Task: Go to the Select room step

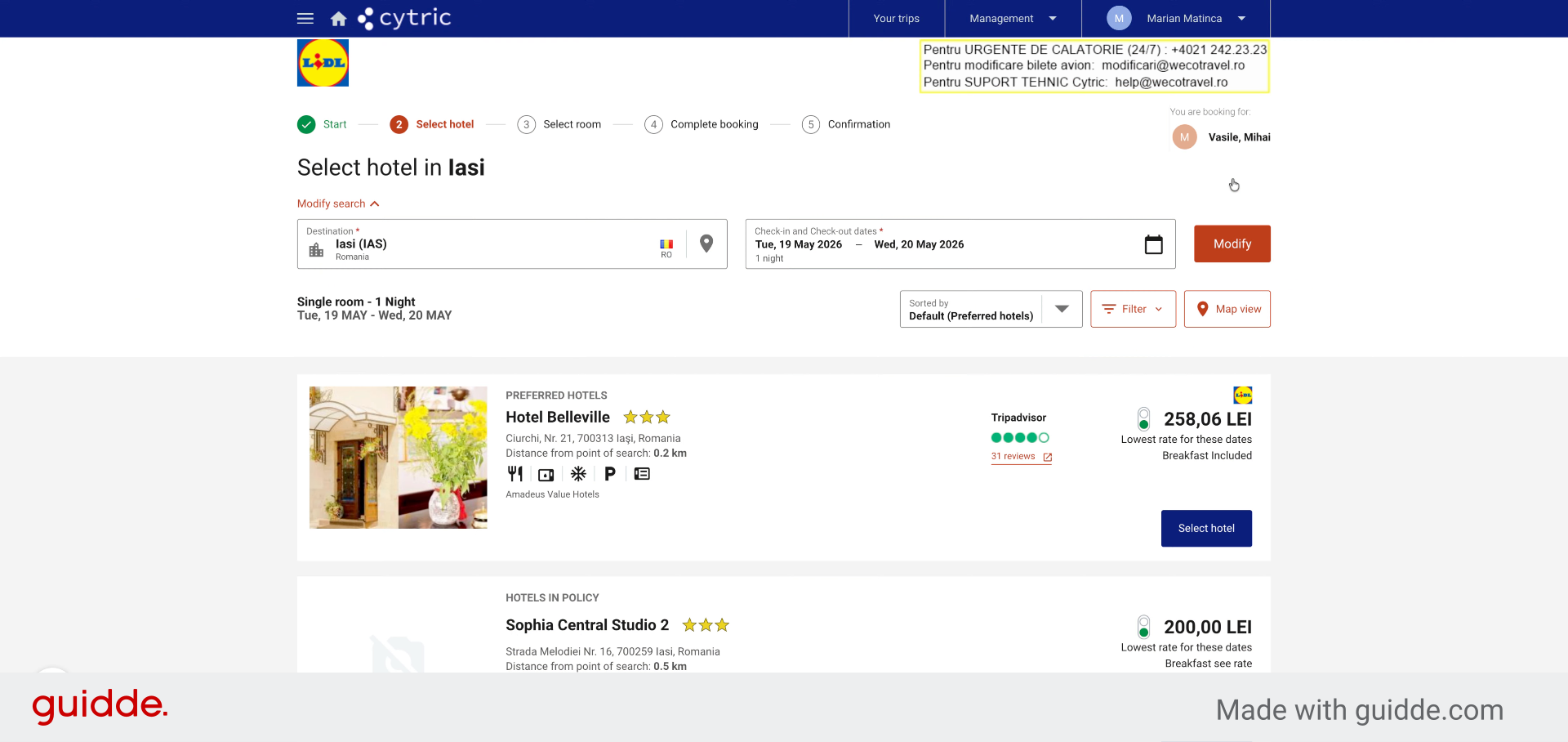Action: (559, 124)
